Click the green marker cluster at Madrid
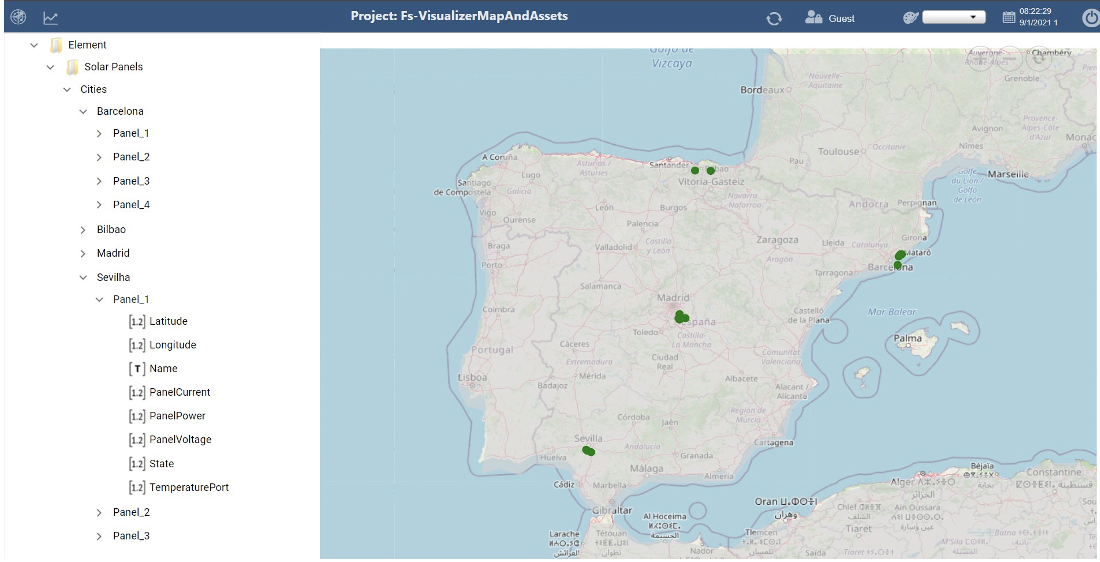Screen dimensions: 1100x562 [681, 317]
